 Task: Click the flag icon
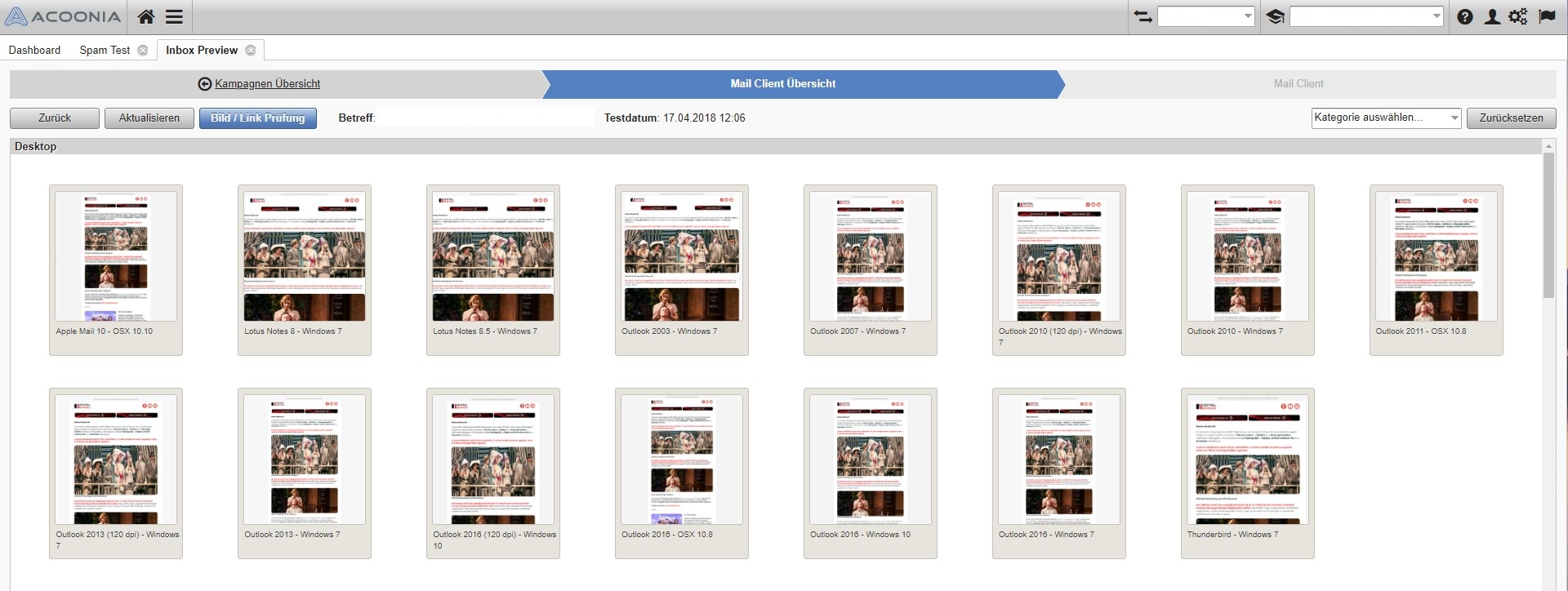[x=1547, y=17]
